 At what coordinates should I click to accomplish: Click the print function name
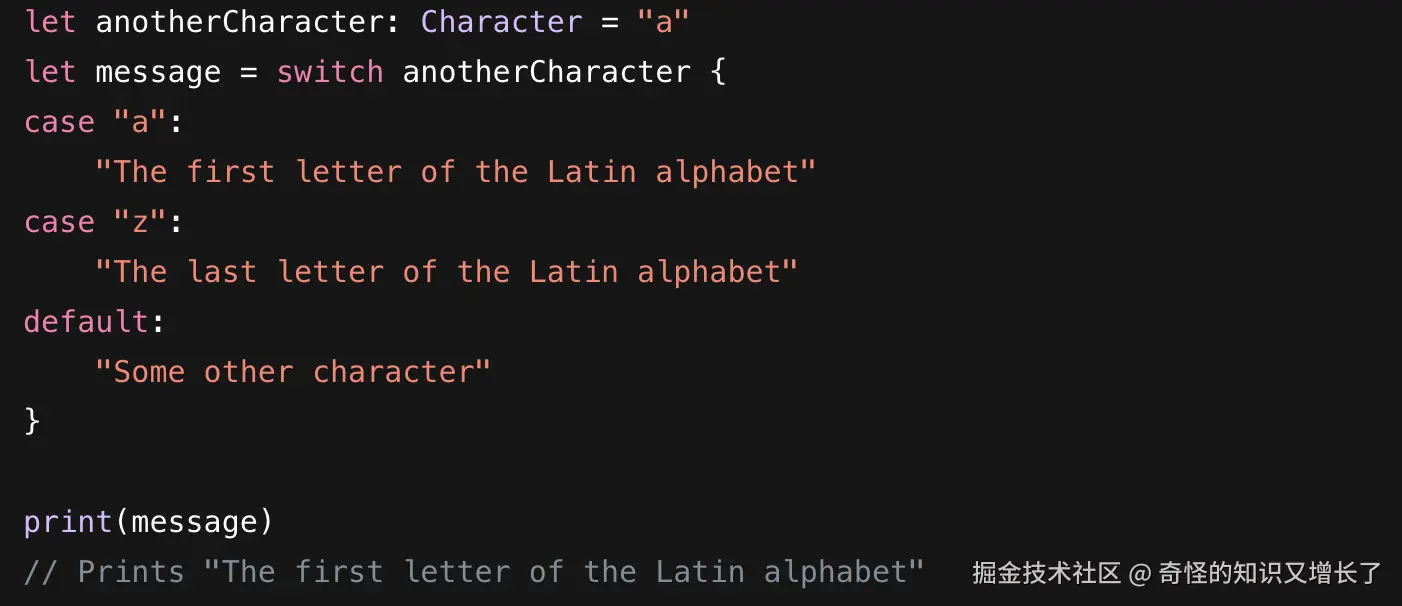68,522
